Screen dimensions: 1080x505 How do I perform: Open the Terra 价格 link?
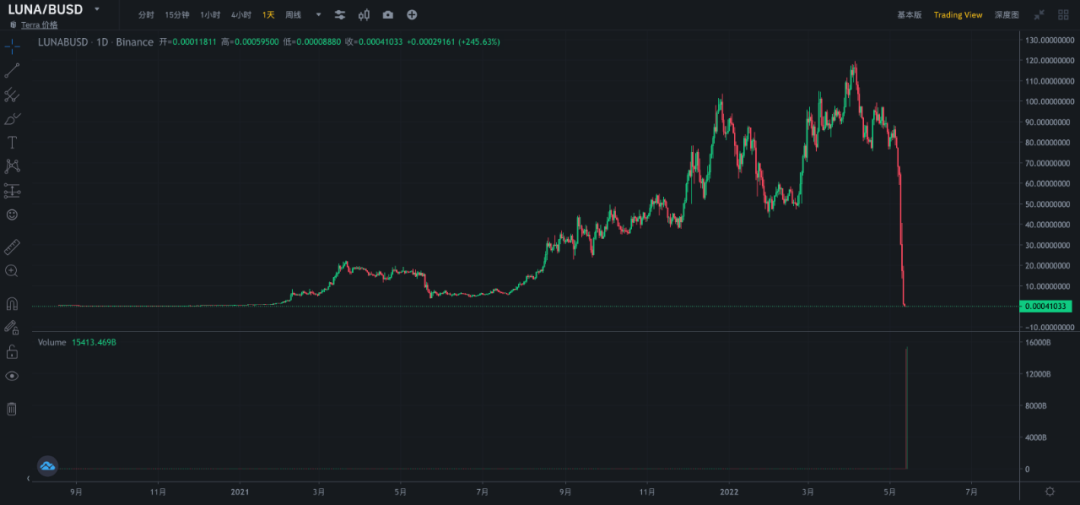pyautogui.click(x=39, y=25)
